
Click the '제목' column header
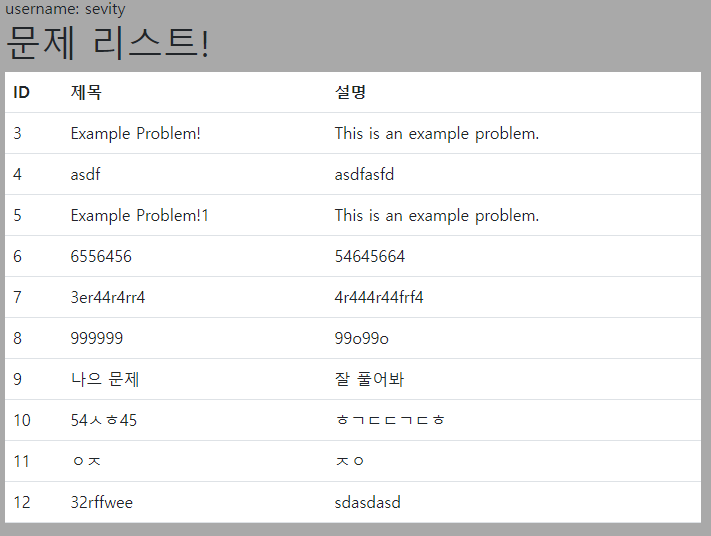point(86,93)
